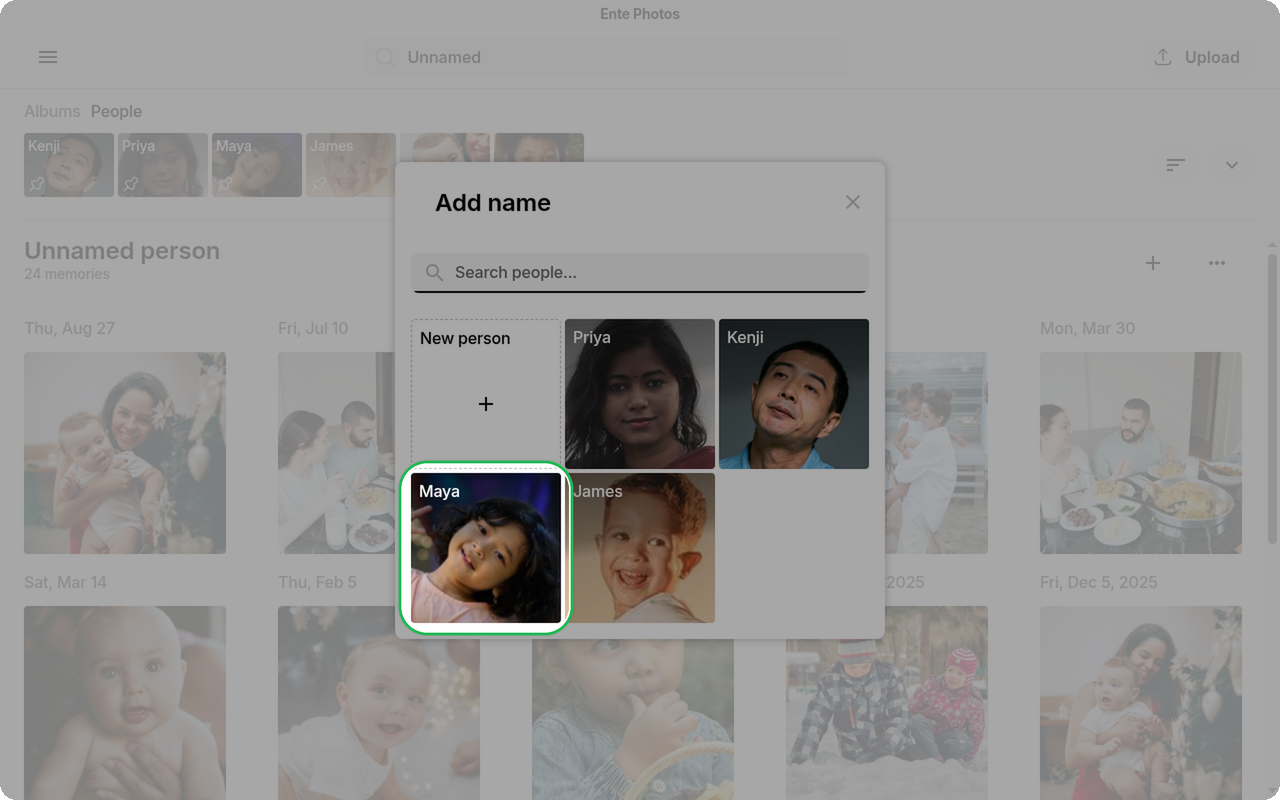The image size is (1280, 800).
Task: Pick James in the Add name dialog
Action: pos(640,548)
